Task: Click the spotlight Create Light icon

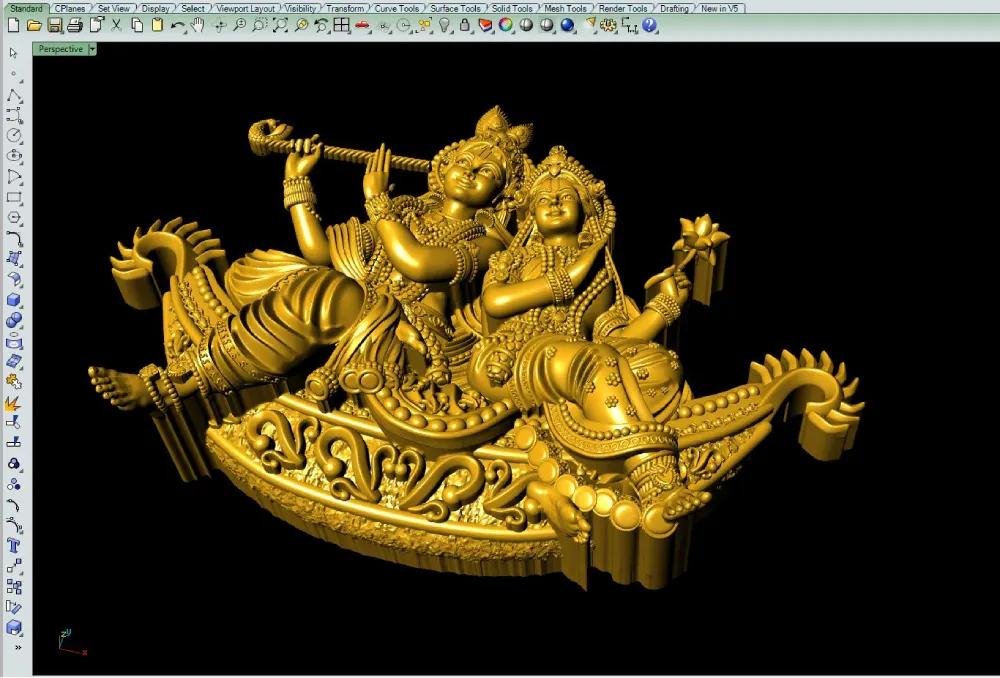Action: [589, 26]
